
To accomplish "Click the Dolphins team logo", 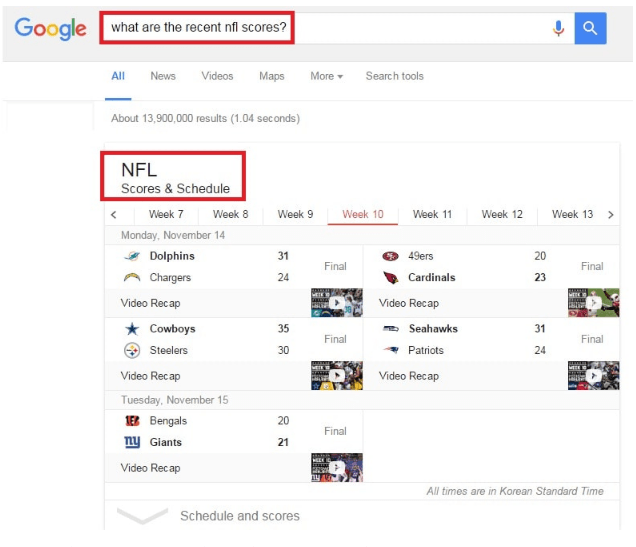I will pyautogui.click(x=132, y=256).
